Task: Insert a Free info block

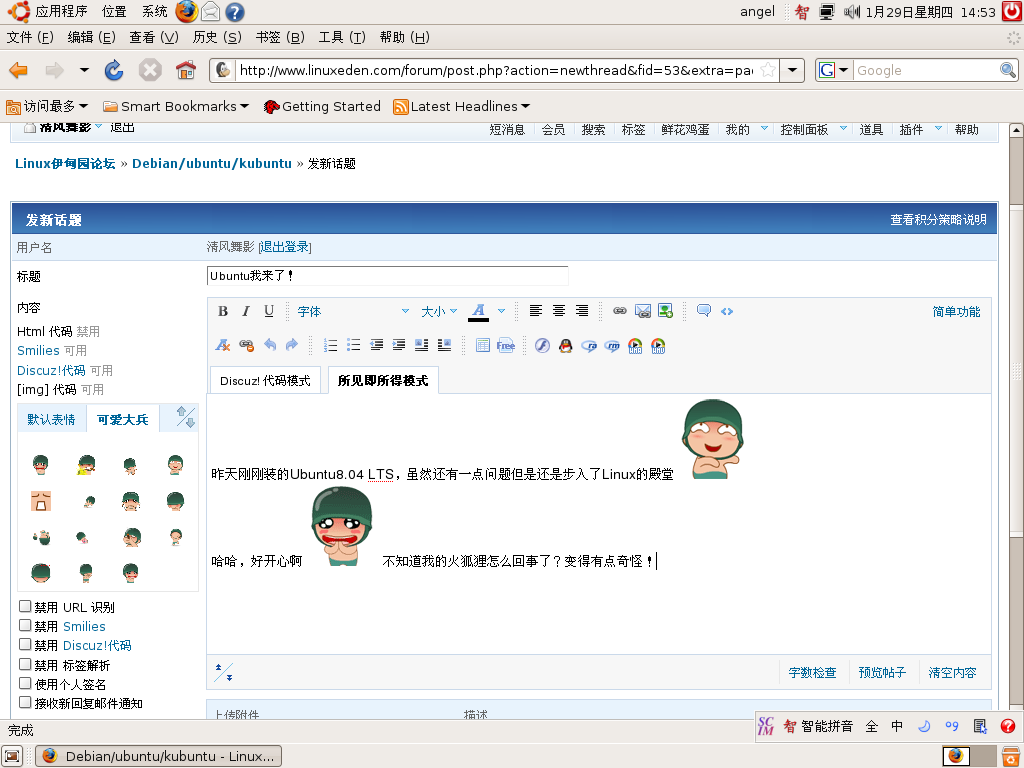Action: coord(505,345)
